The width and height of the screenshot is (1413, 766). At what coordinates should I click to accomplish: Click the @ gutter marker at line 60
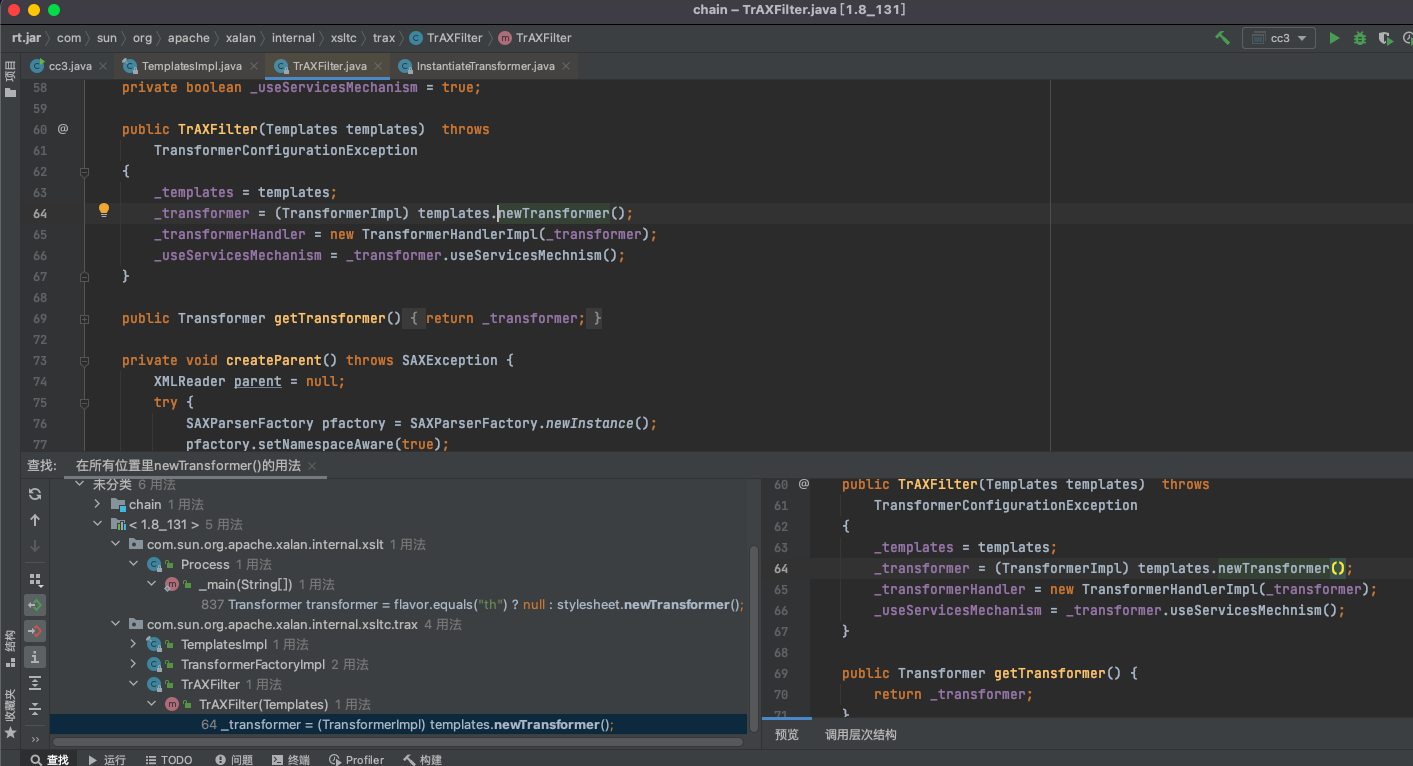pos(62,129)
